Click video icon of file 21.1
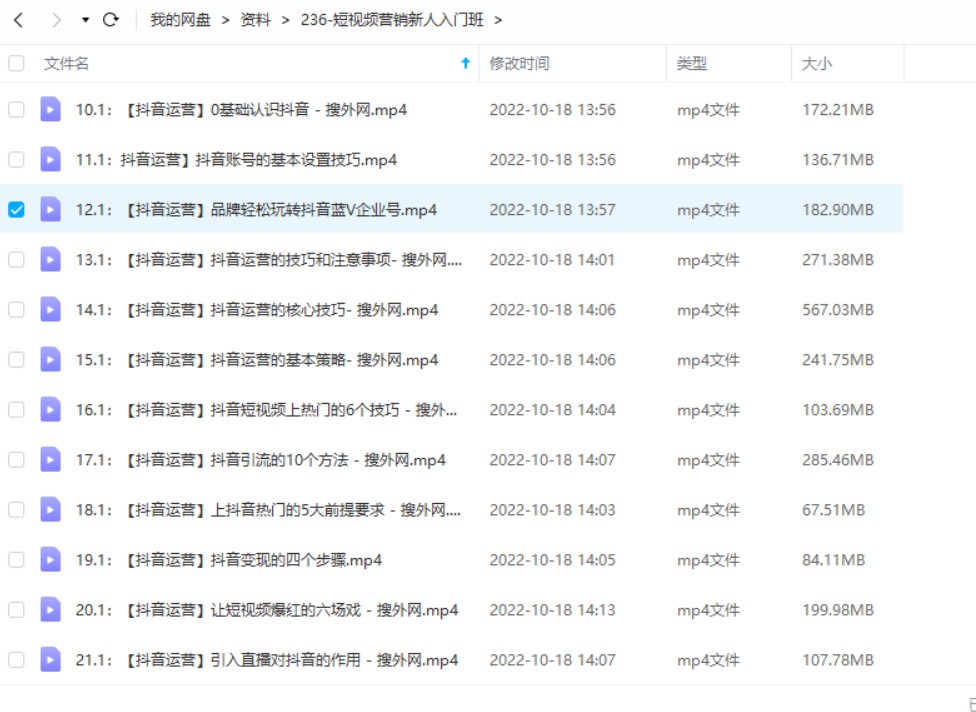Screen dimensions: 976x712 pyautogui.click(x=50, y=660)
